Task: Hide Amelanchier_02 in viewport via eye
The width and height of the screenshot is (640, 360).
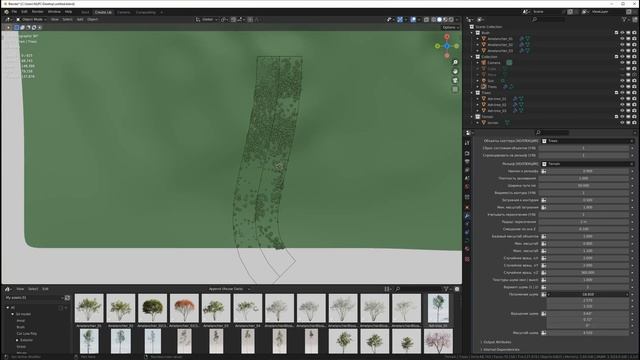Action: 622,44
